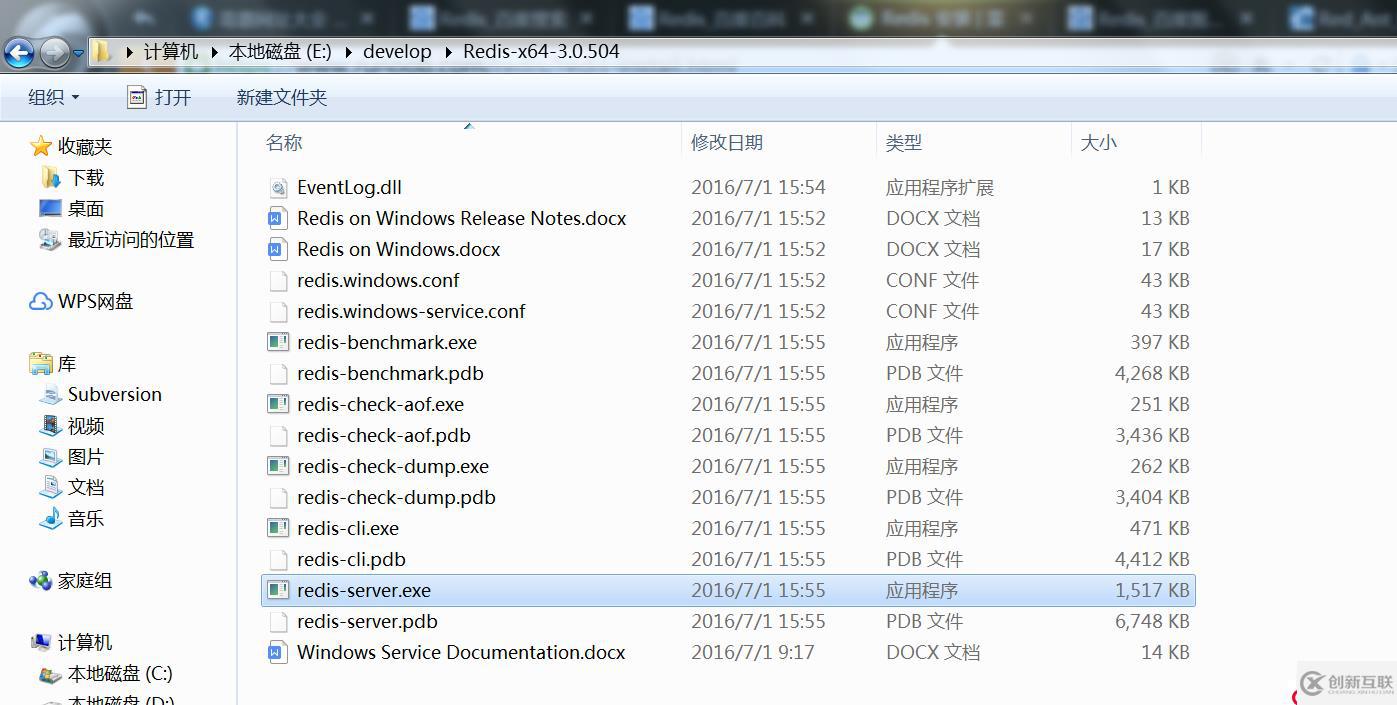Image resolution: width=1397 pixels, height=705 pixels.
Task: Click 本地磁盘 (E:) in address breadcrumb
Action: [280, 52]
